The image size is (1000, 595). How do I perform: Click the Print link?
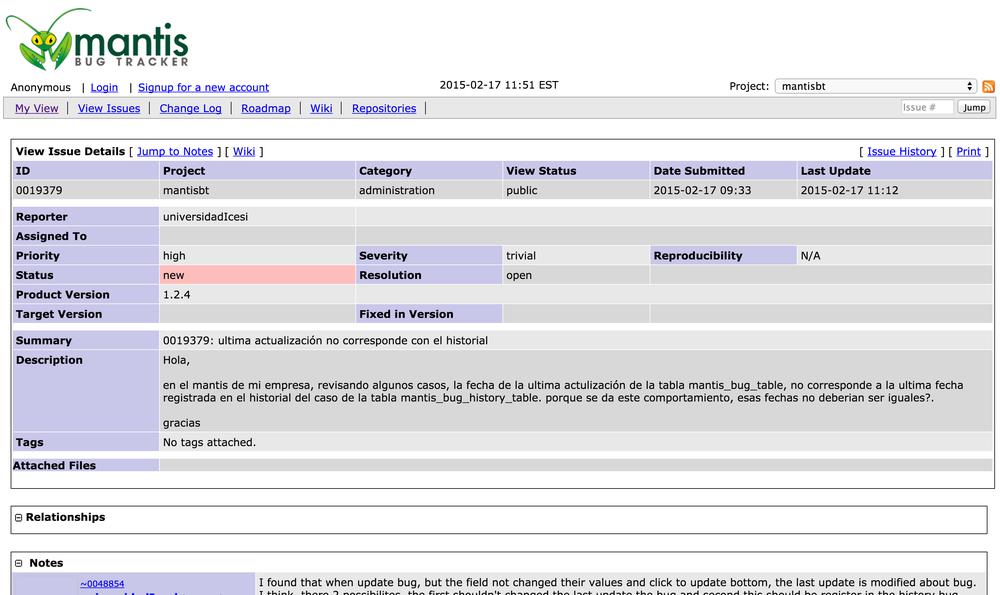(x=969, y=151)
